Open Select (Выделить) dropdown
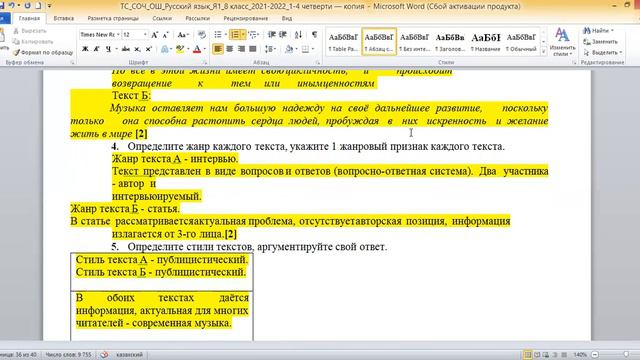 coord(602,52)
